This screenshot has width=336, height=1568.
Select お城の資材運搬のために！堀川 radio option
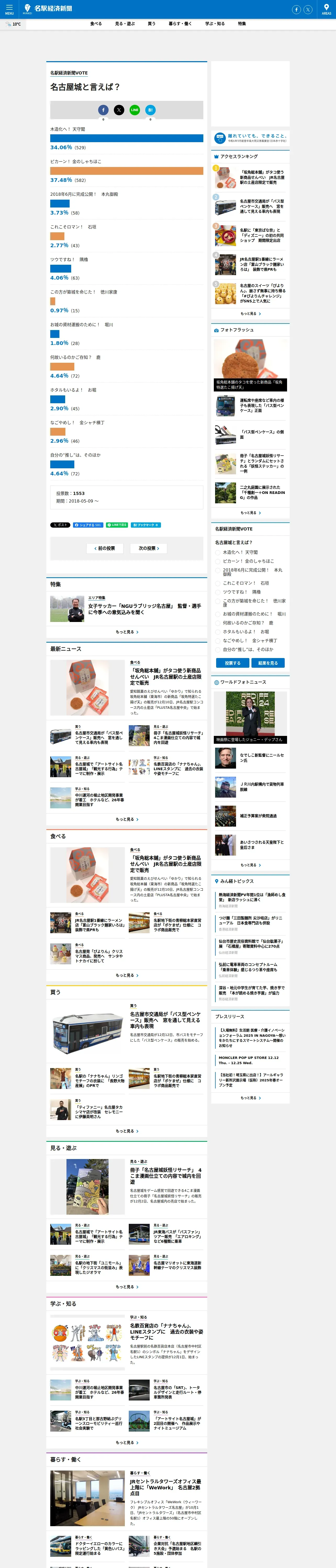218,614
